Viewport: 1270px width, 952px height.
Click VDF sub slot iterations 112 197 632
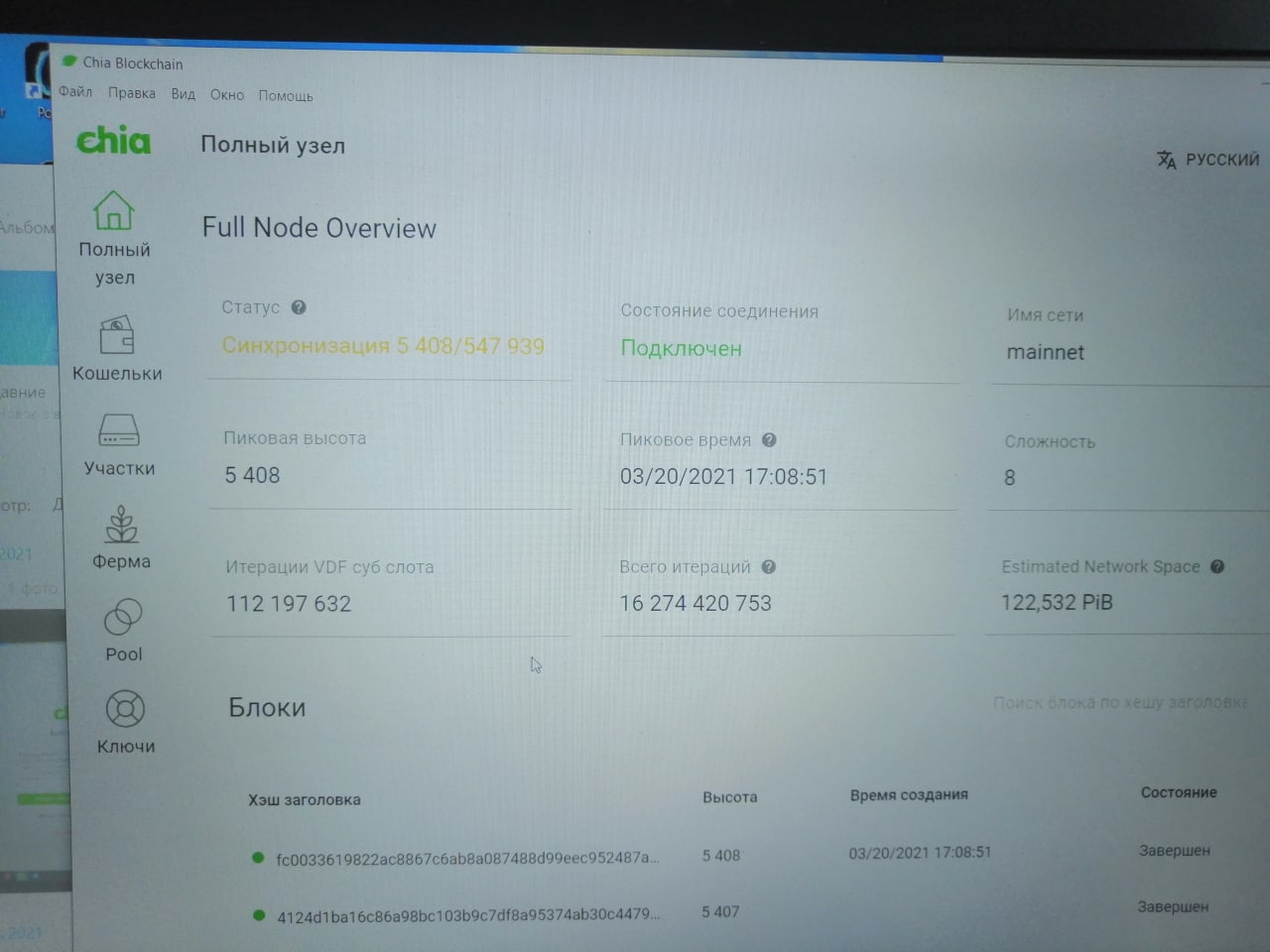[289, 604]
